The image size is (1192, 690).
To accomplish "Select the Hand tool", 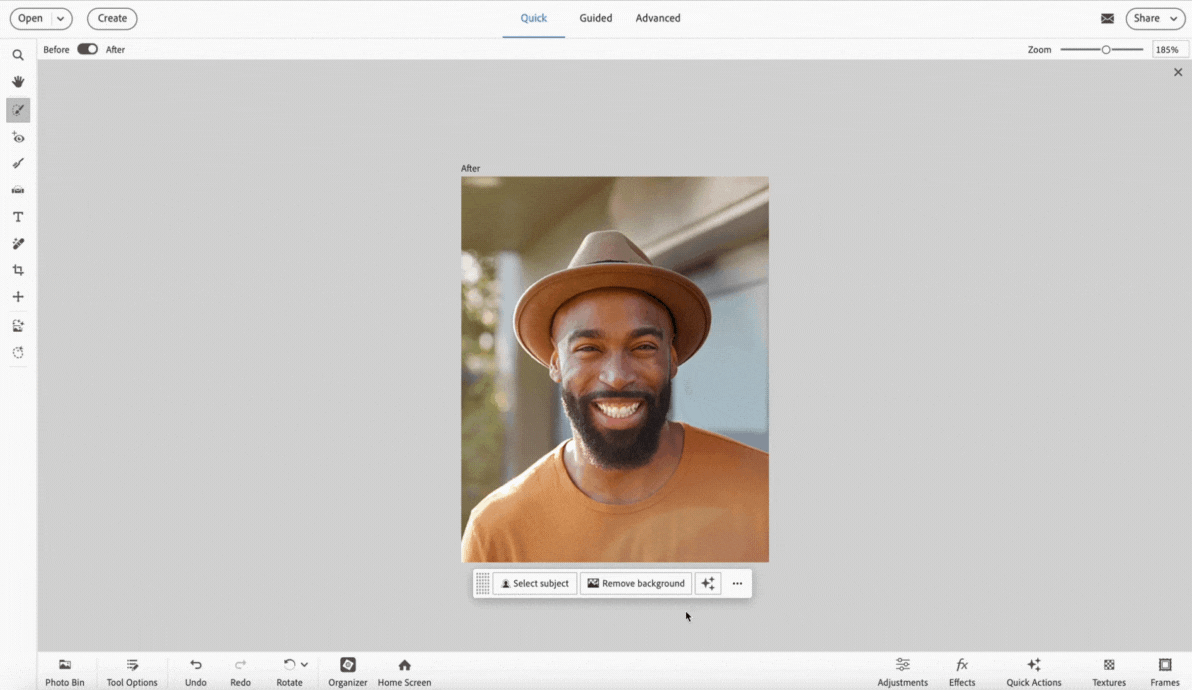I will (18, 82).
